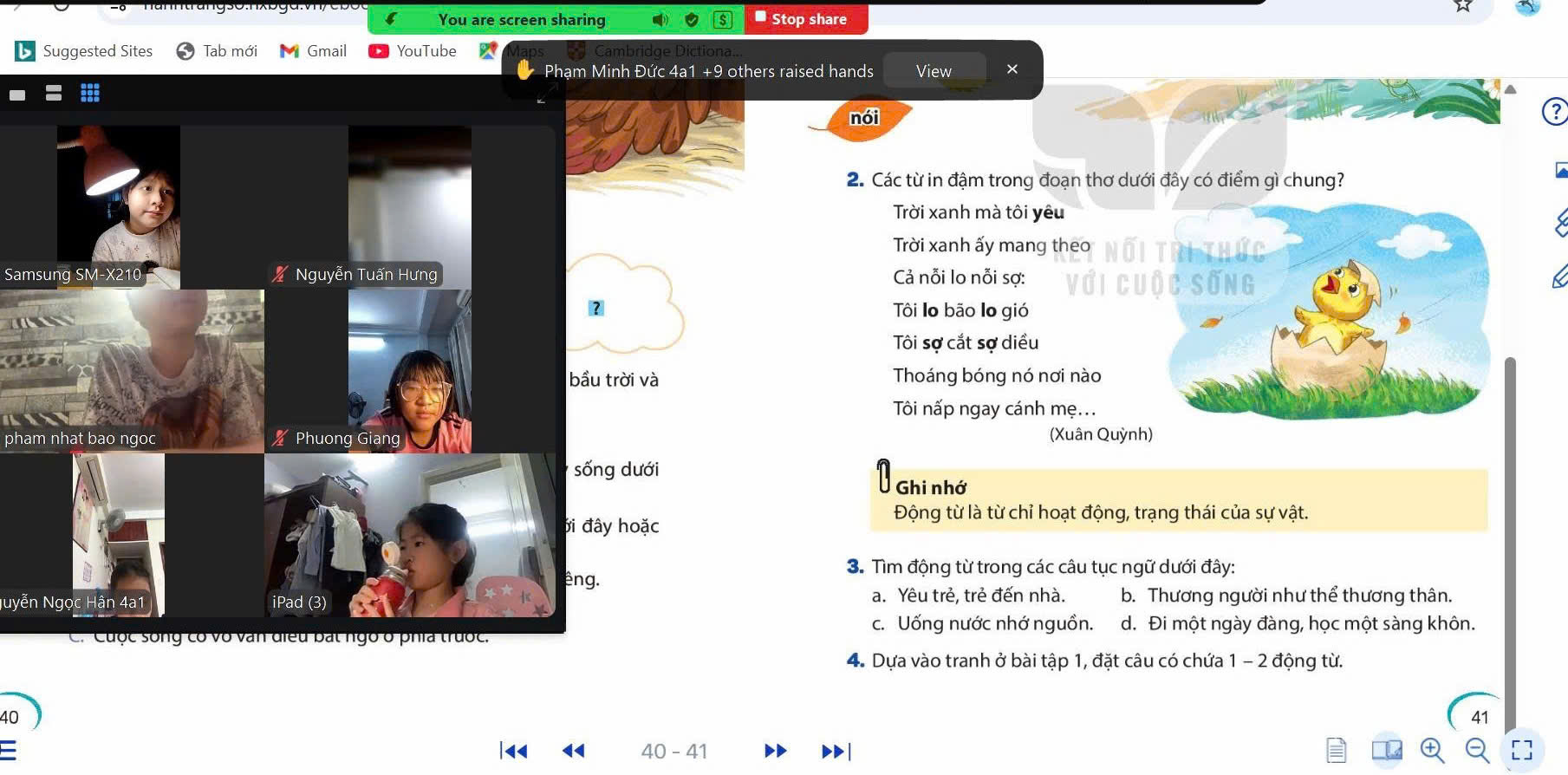View the raised hands list

click(934, 71)
